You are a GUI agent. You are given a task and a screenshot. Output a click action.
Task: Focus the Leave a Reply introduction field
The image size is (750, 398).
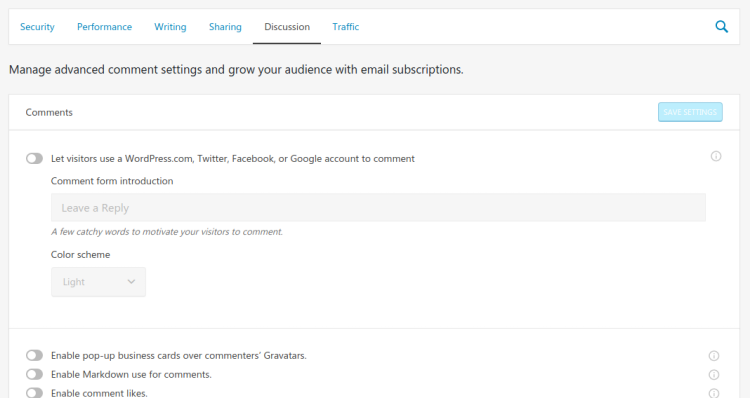(378, 208)
